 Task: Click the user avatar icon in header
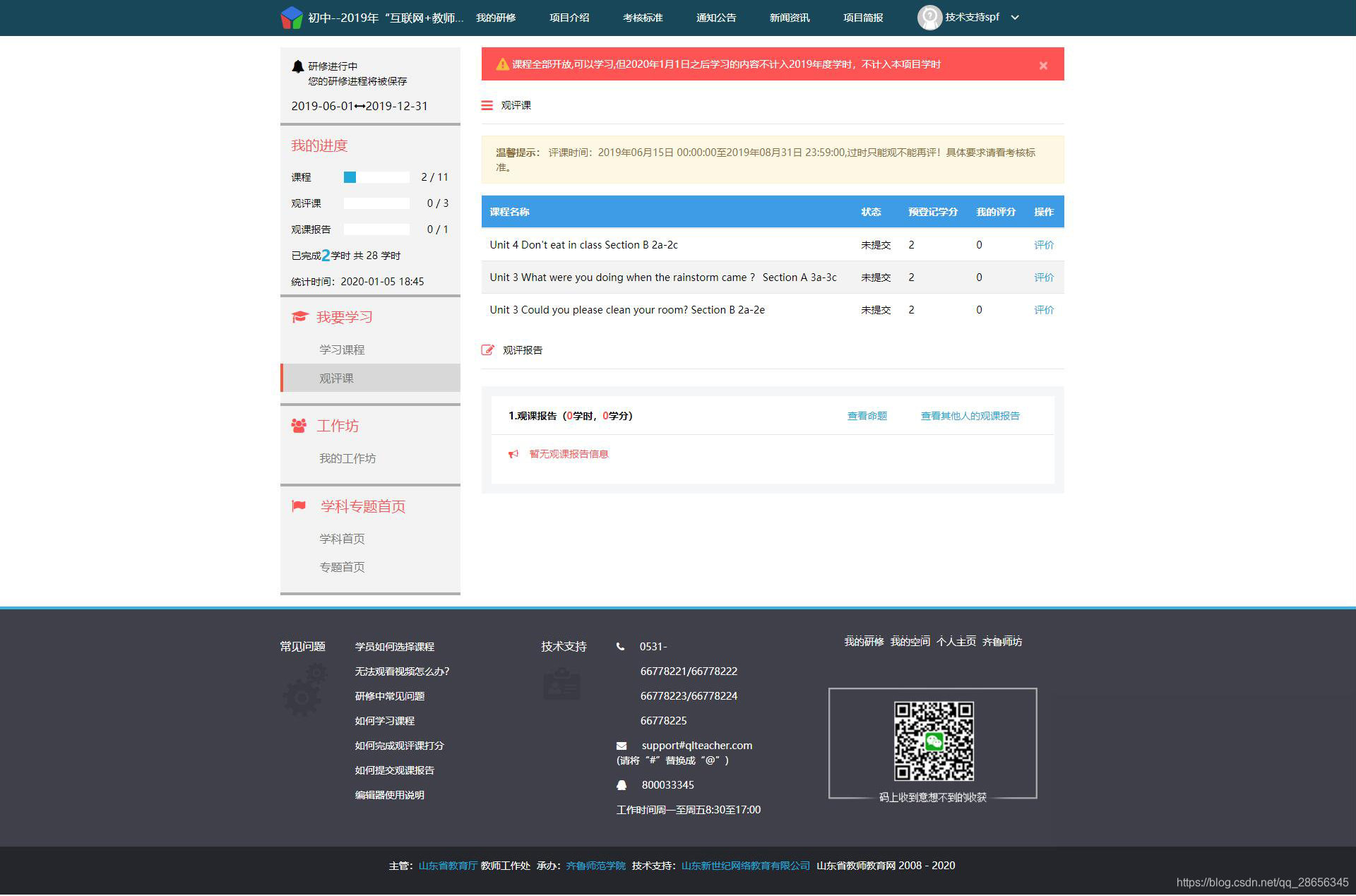pos(929,18)
